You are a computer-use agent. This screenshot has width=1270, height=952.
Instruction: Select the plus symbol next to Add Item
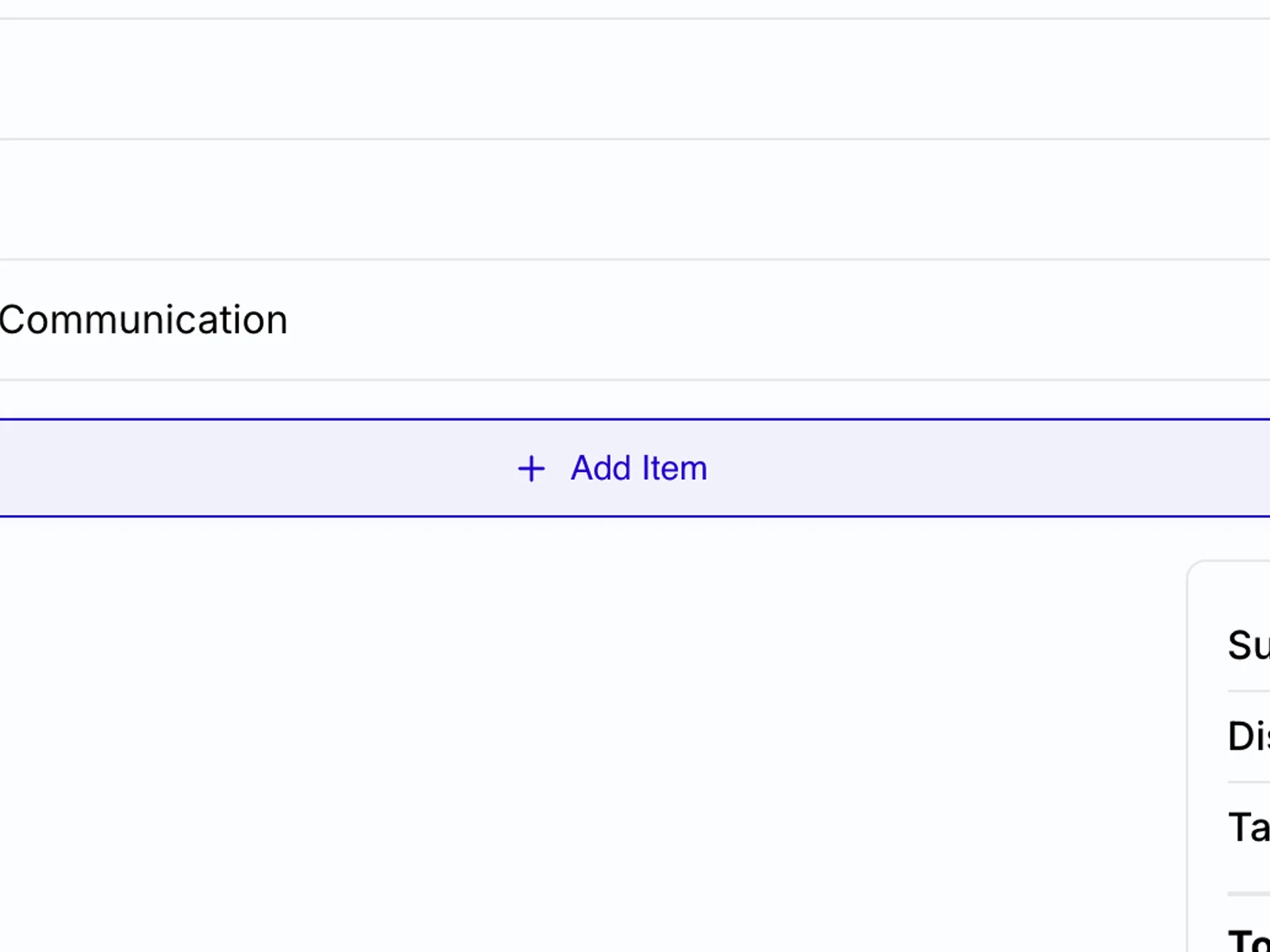pos(530,468)
